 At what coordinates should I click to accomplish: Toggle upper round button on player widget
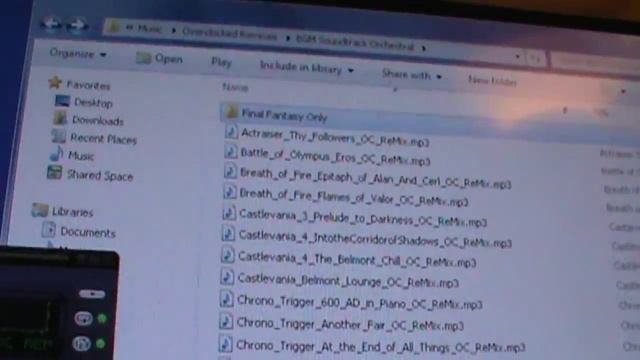(x=83, y=318)
